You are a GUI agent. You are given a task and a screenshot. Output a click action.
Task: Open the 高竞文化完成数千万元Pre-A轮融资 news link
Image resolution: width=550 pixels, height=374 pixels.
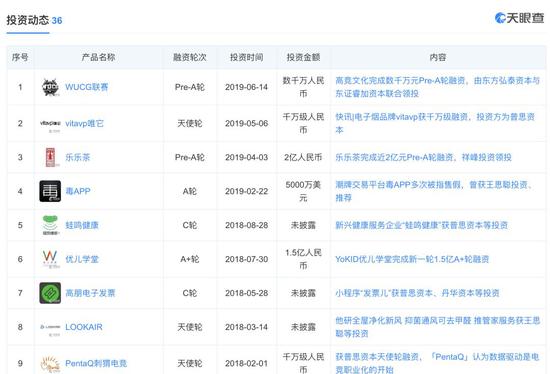(437, 87)
